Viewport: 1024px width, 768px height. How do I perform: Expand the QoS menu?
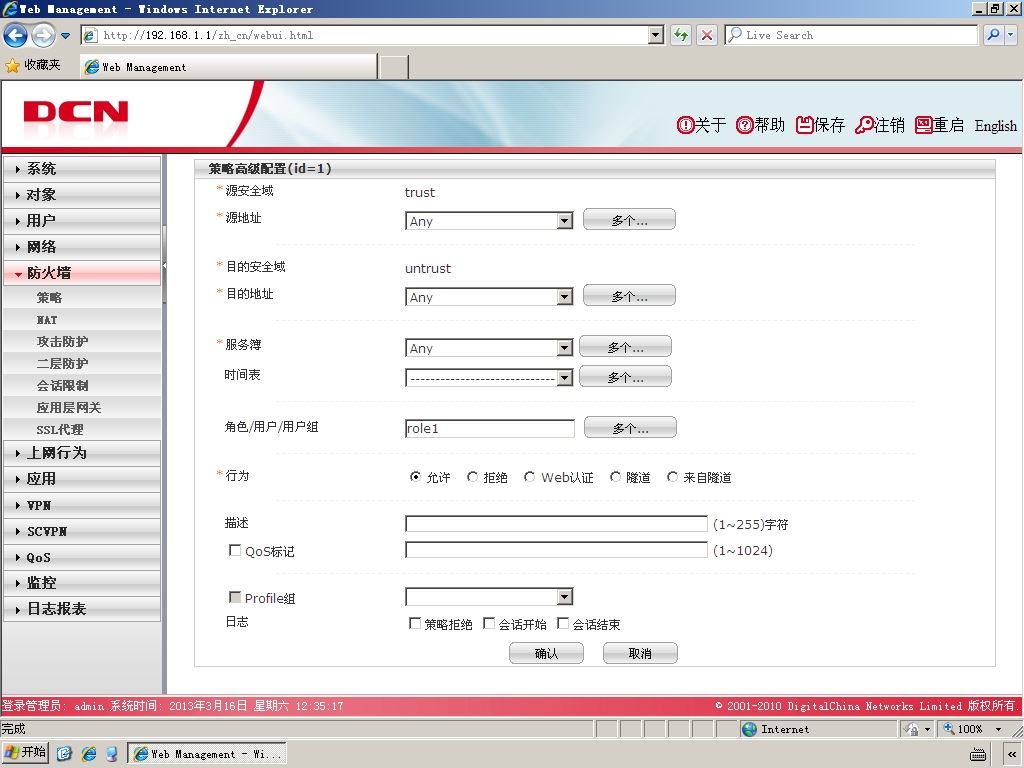pos(82,557)
